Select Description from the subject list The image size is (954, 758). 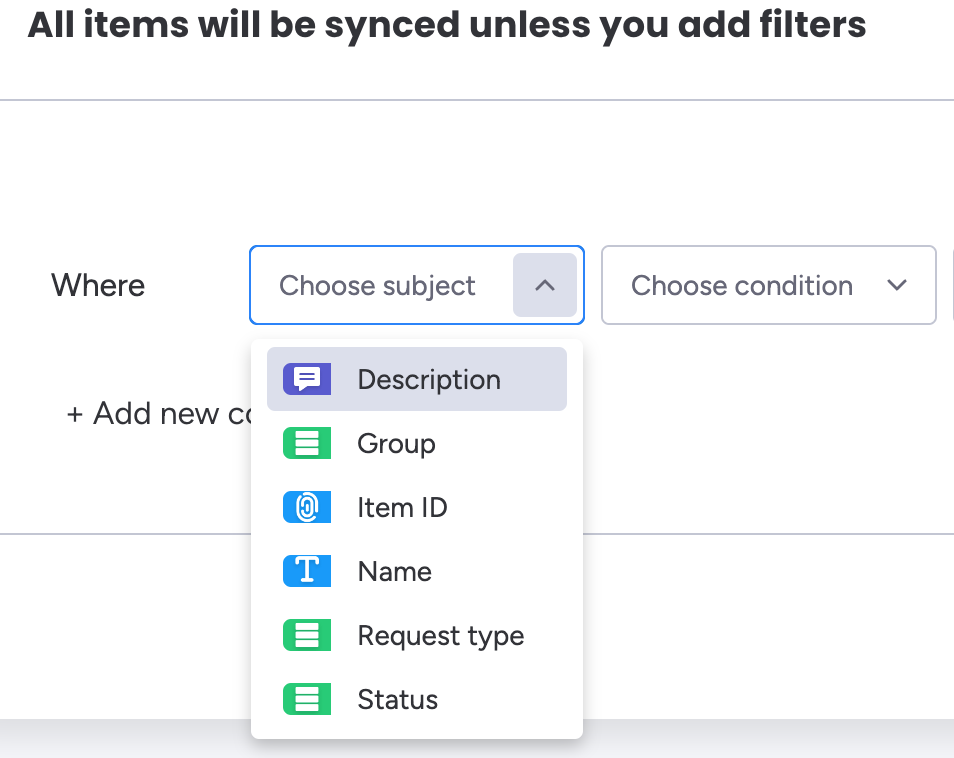pyautogui.click(x=429, y=380)
